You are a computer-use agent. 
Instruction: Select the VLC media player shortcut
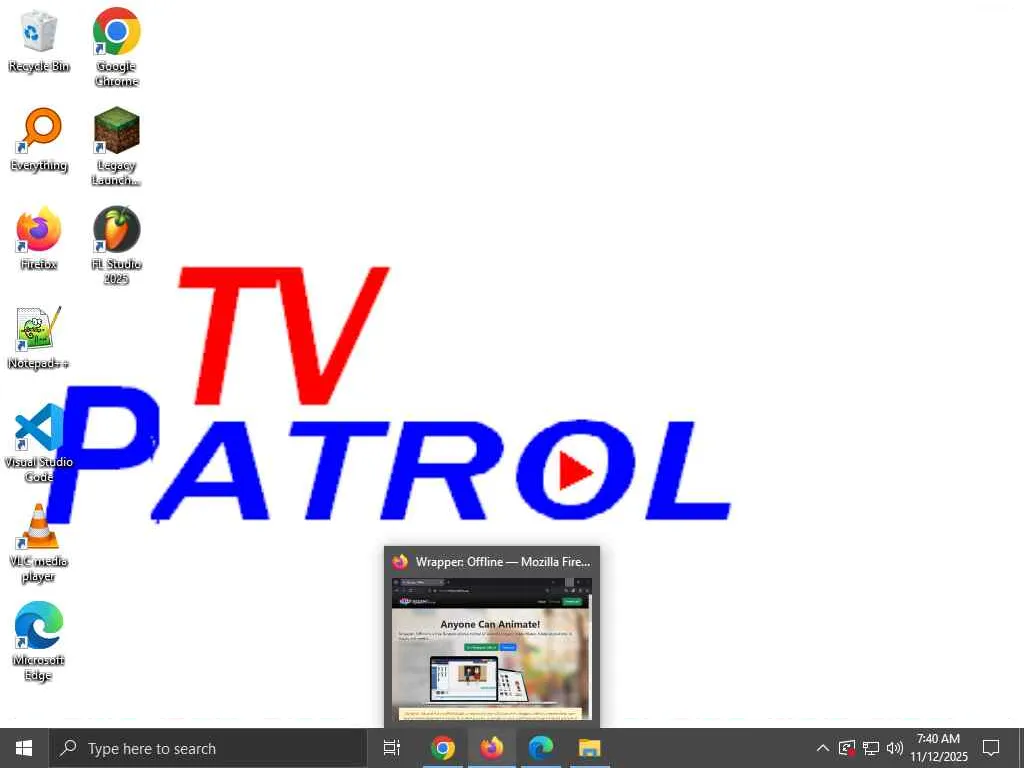[39, 543]
